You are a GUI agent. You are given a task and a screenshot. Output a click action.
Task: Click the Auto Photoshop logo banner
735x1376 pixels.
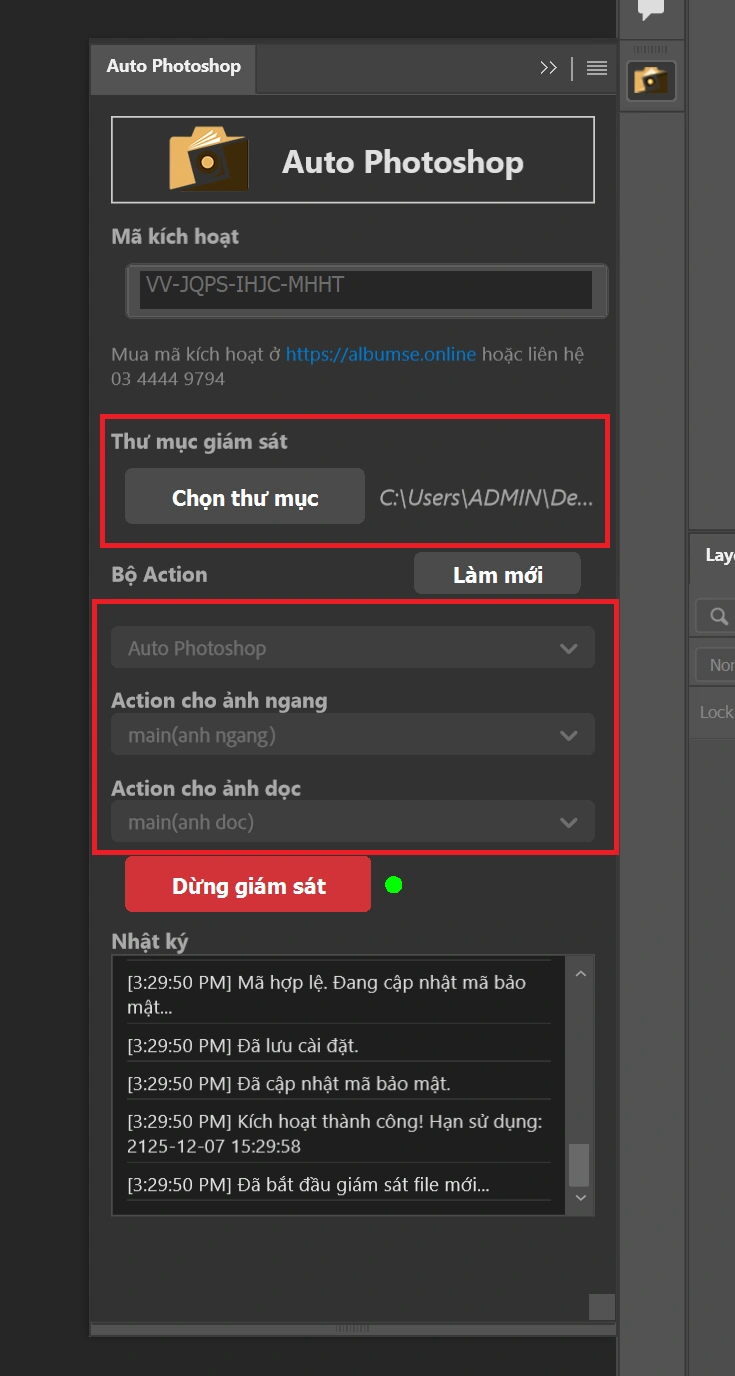tap(353, 160)
